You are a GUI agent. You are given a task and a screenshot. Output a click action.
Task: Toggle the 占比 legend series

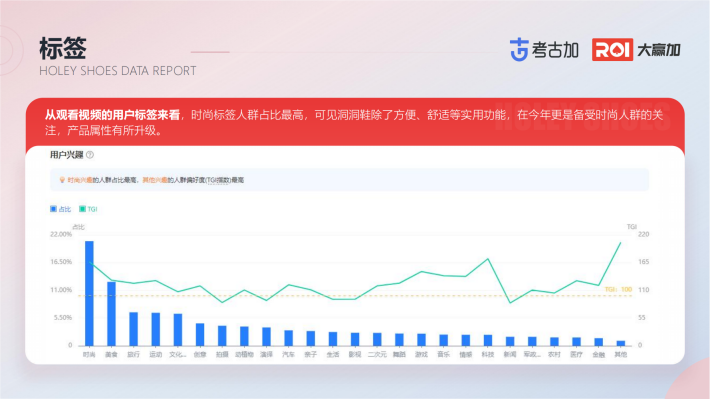[60, 209]
